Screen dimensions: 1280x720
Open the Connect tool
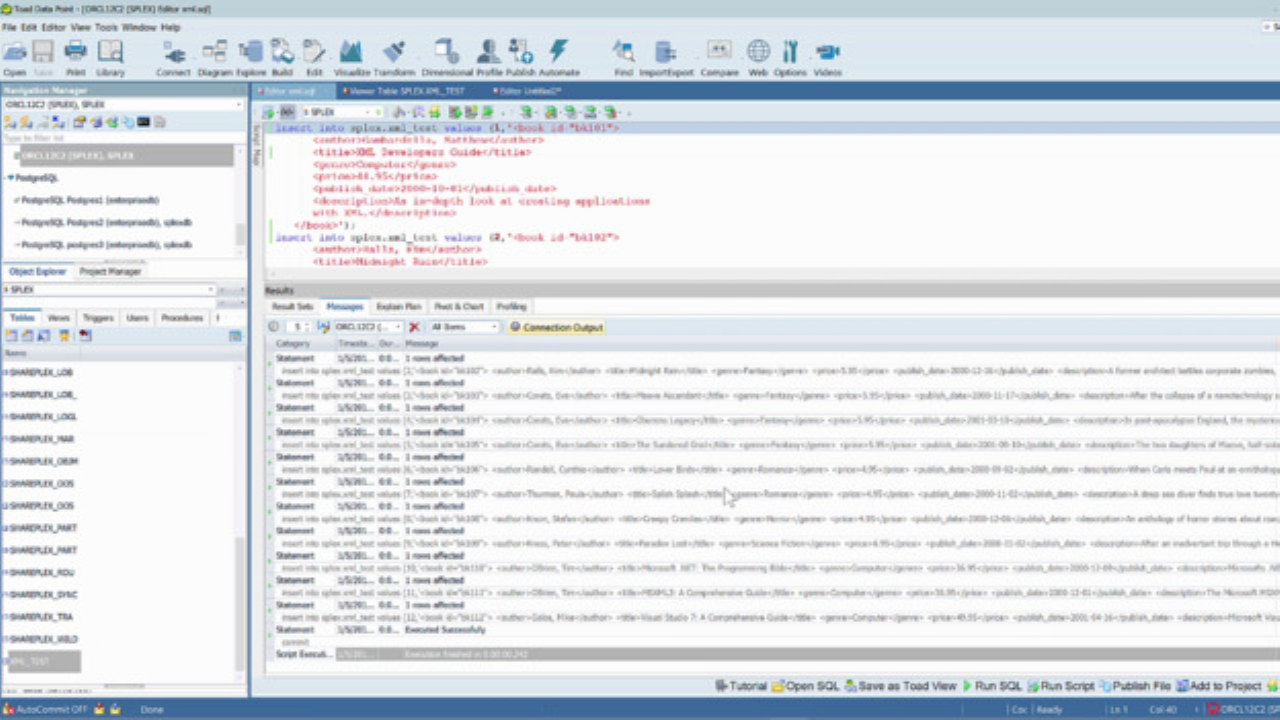(176, 55)
